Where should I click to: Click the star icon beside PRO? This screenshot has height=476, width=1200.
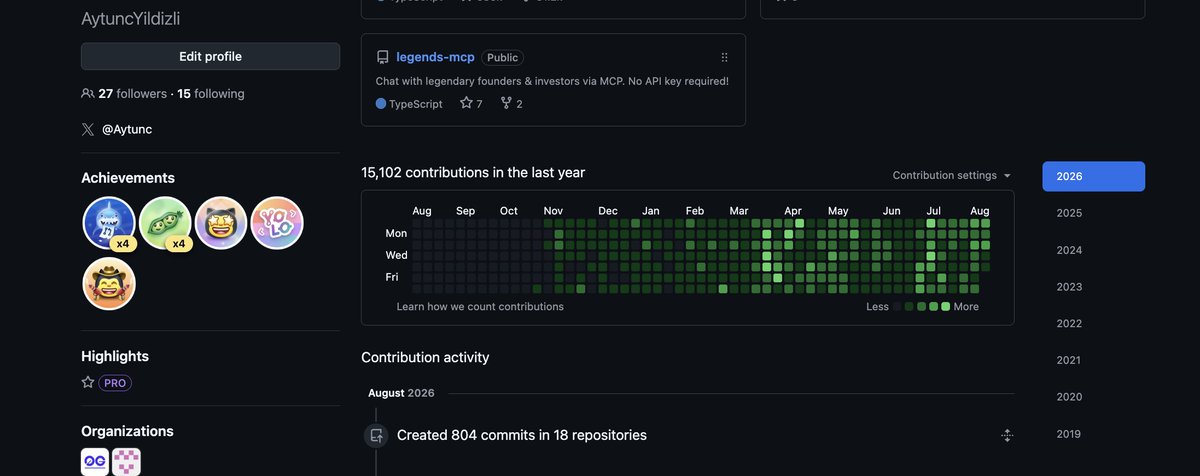(x=88, y=383)
